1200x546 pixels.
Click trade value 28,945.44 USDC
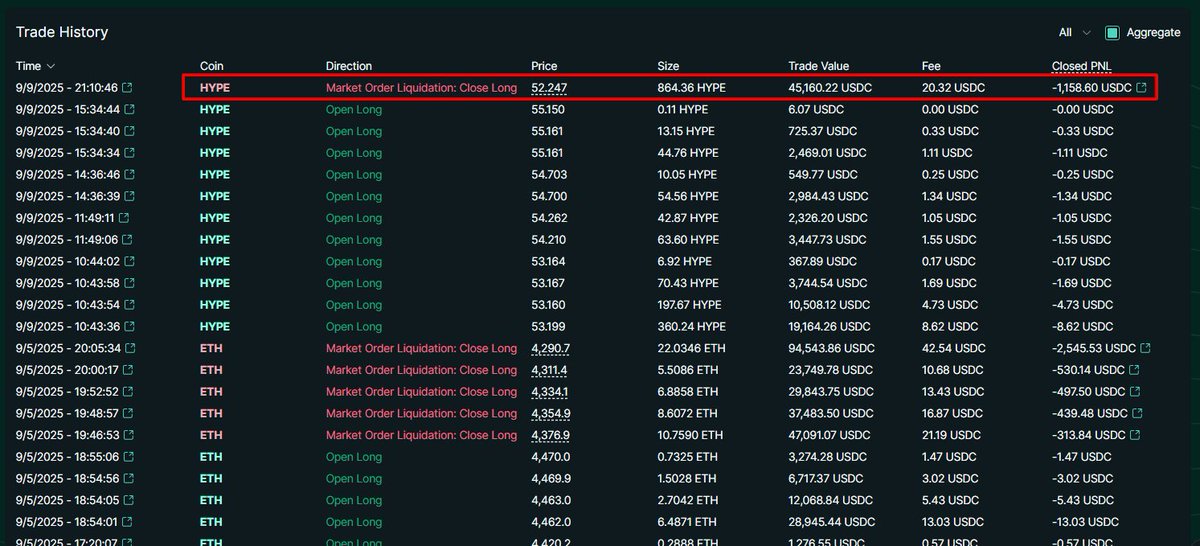coord(830,522)
